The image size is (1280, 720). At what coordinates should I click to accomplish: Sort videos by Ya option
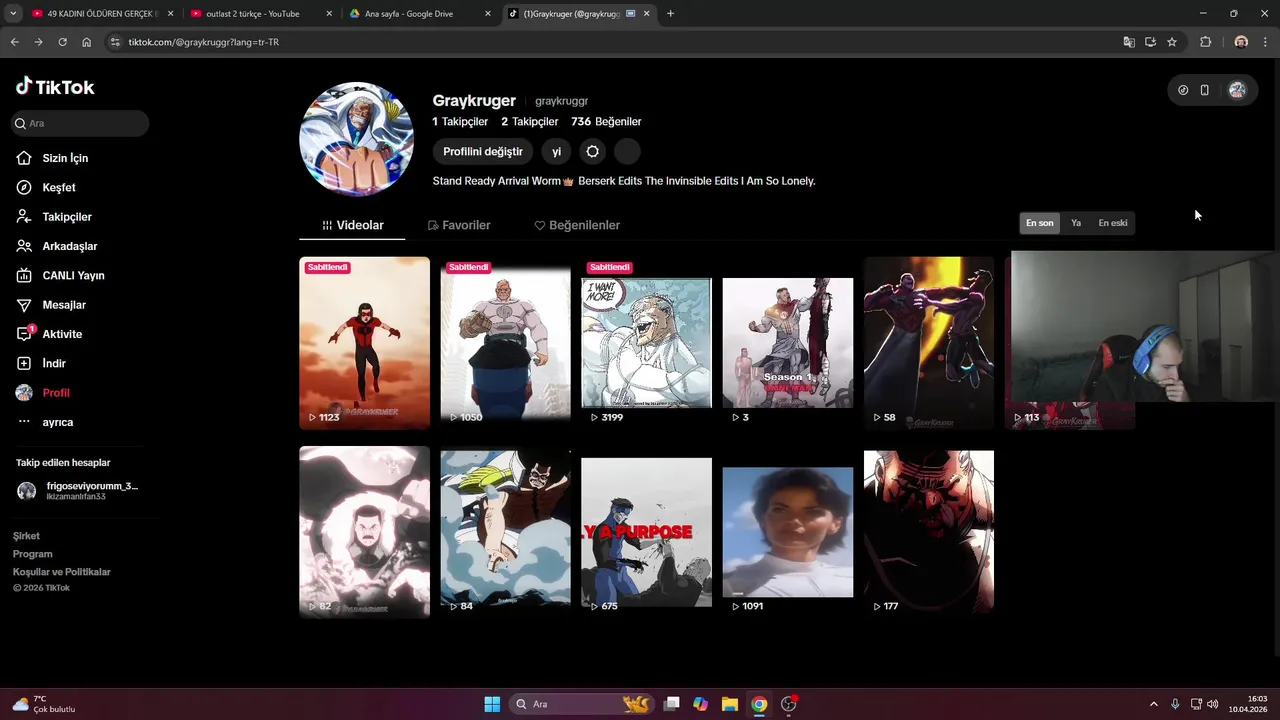point(1076,223)
